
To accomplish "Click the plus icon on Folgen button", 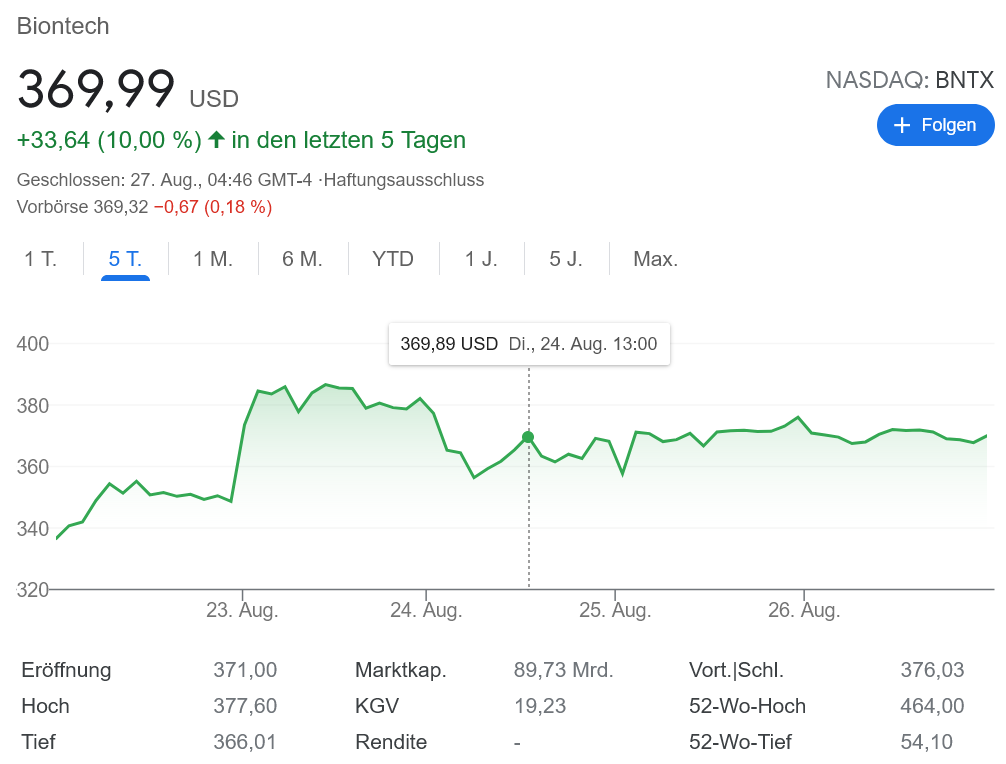I will click(x=902, y=125).
